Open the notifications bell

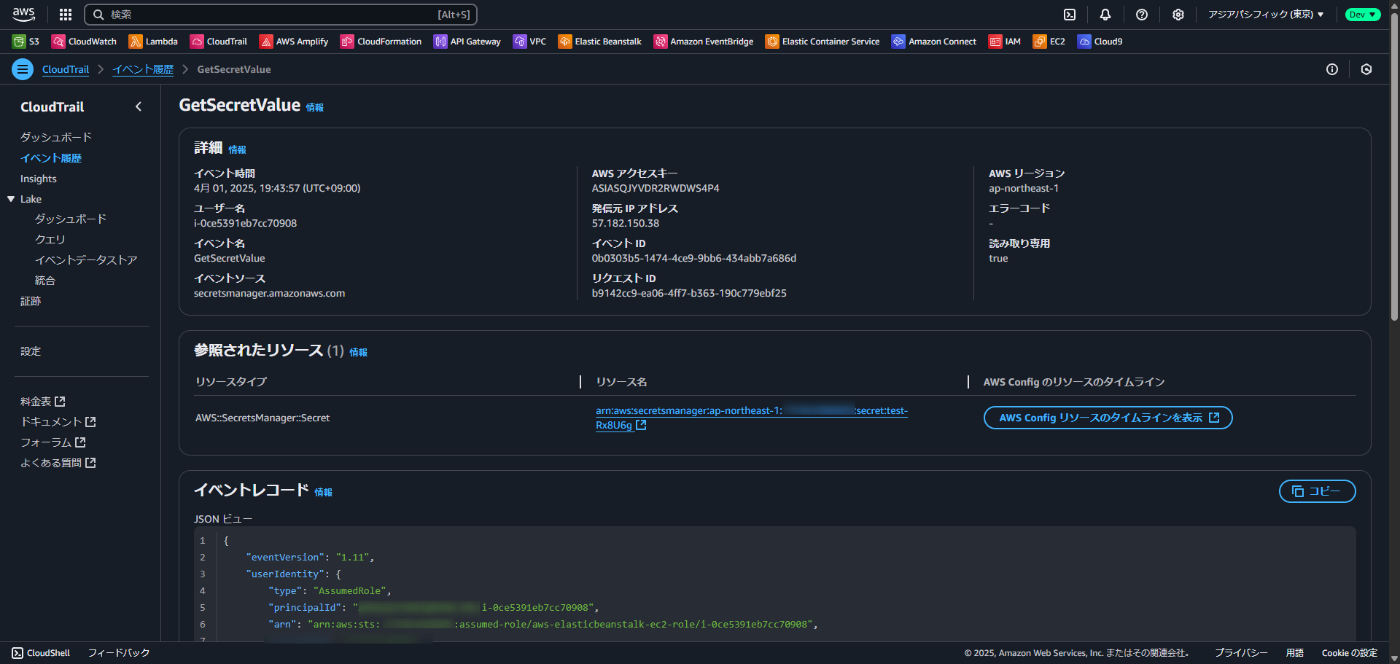point(1105,14)
